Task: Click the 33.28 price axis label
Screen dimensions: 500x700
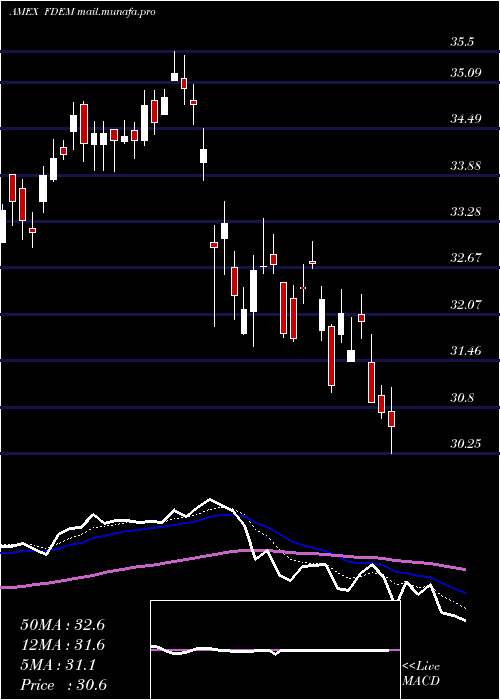Action: 466,211
